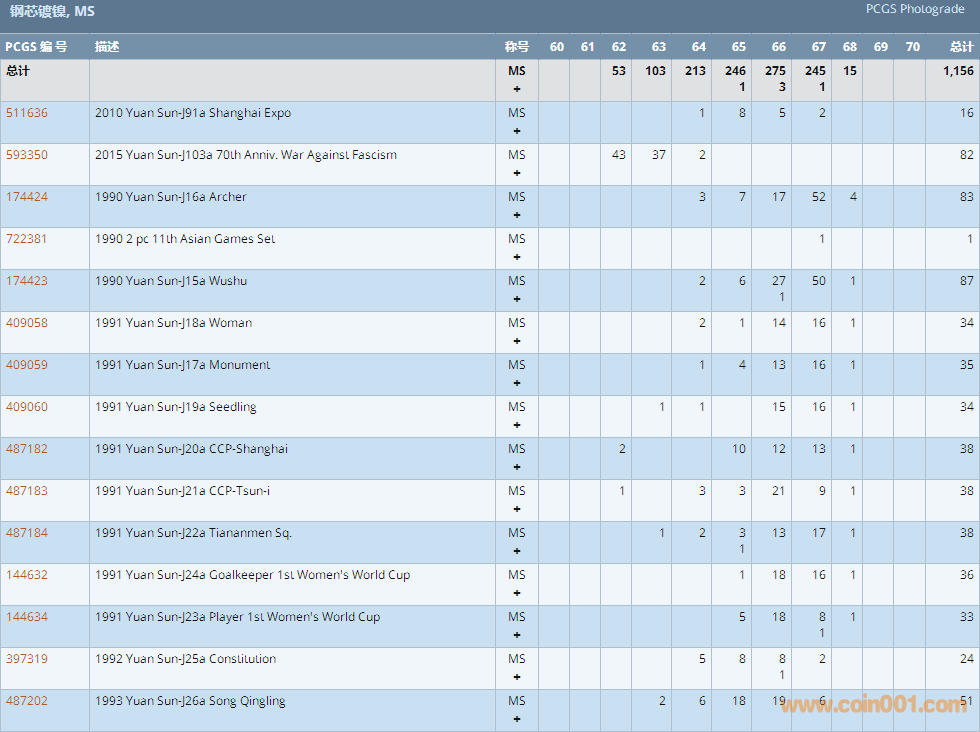The image size is (980, 732).
Task: Expand plus grades for 2010 Shanghai Expo row
Action: coord(516,131)
